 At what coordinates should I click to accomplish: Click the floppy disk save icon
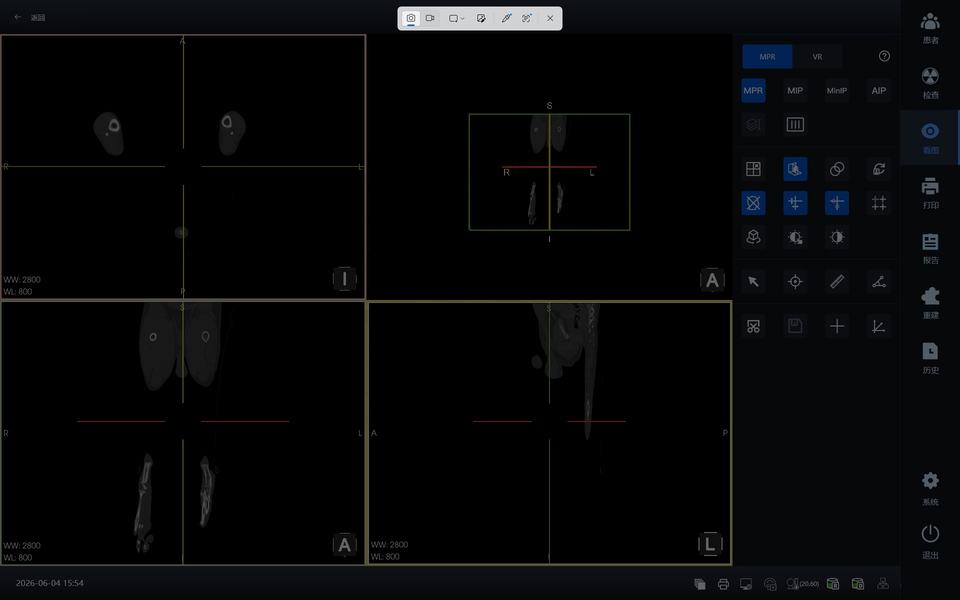click(795, 326)
